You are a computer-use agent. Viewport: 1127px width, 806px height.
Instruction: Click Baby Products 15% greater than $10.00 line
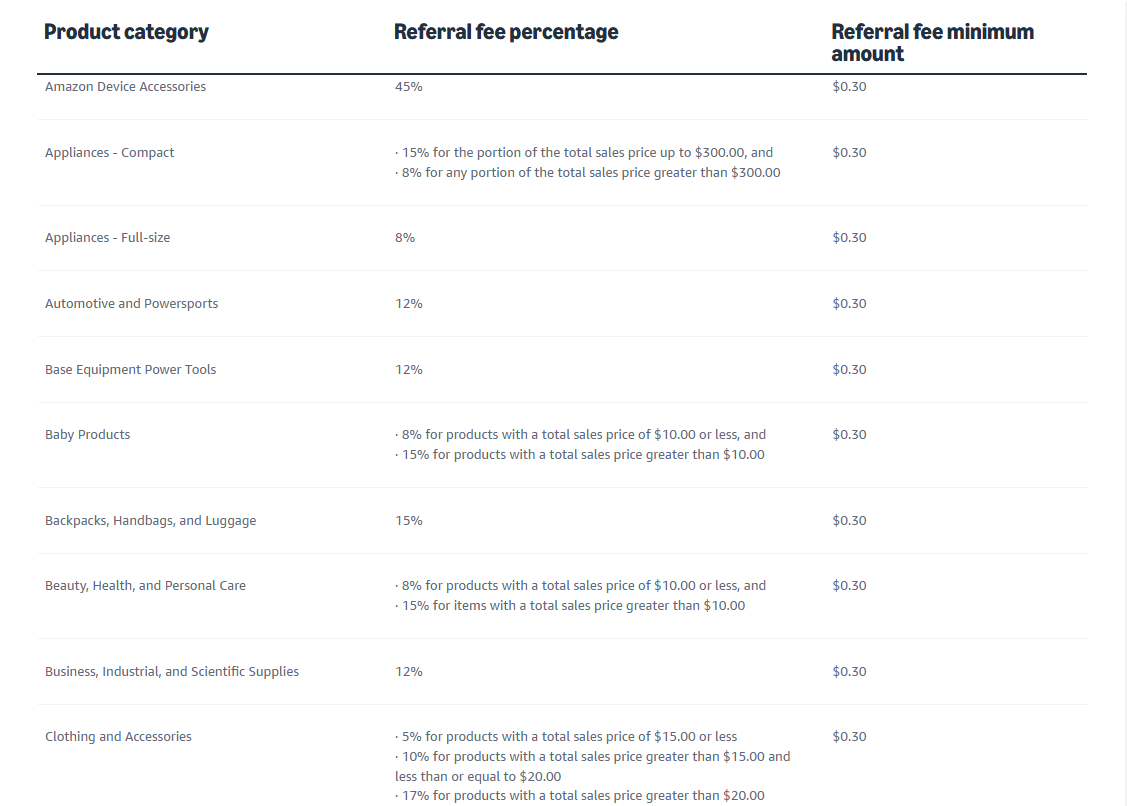579,454
